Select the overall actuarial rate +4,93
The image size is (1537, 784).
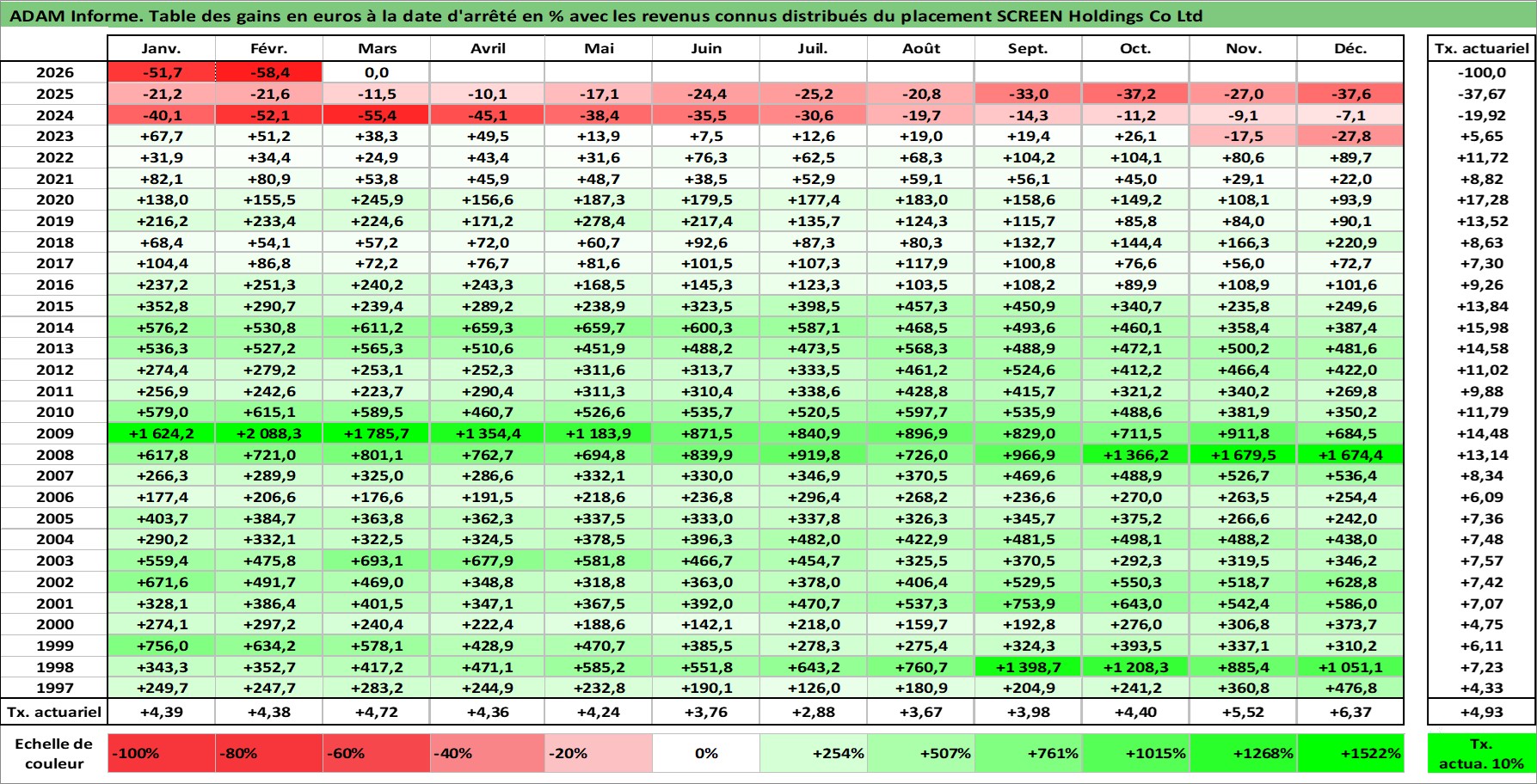click(x=1482, y=713)
